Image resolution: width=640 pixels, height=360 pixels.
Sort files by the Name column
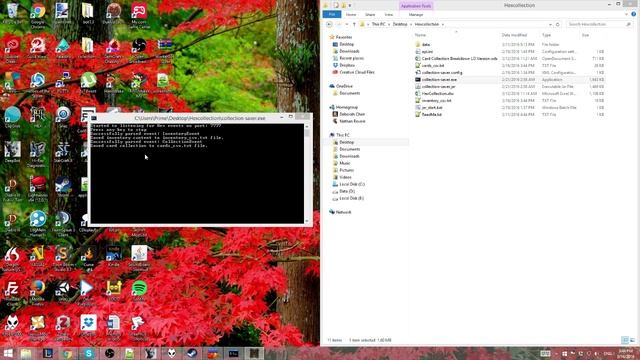420,35
